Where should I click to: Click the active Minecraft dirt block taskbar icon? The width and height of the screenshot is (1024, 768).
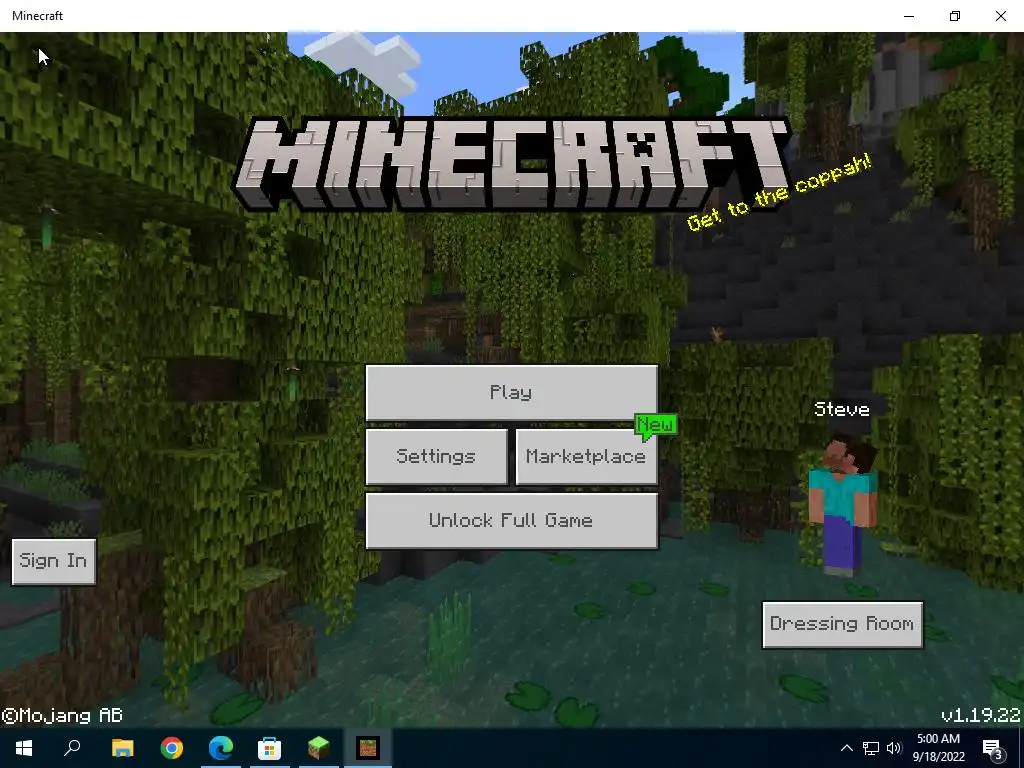[368, 748]
